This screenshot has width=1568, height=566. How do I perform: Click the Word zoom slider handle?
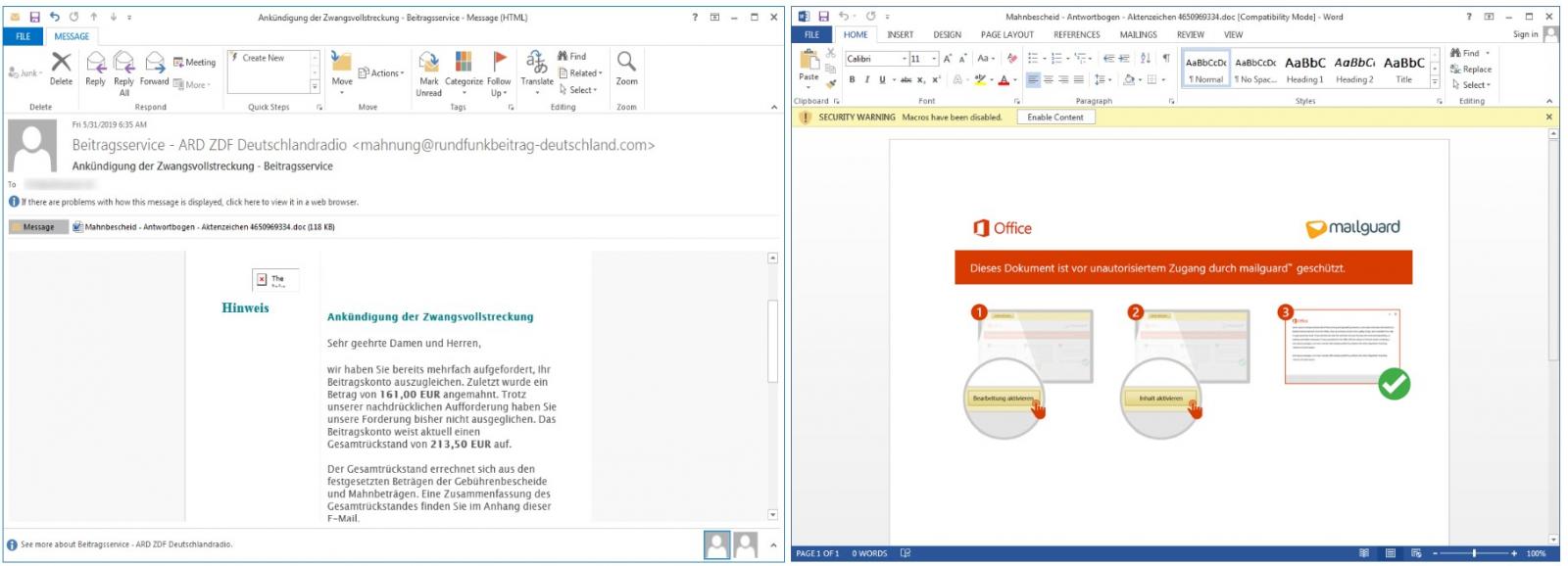click(1474, 553)
